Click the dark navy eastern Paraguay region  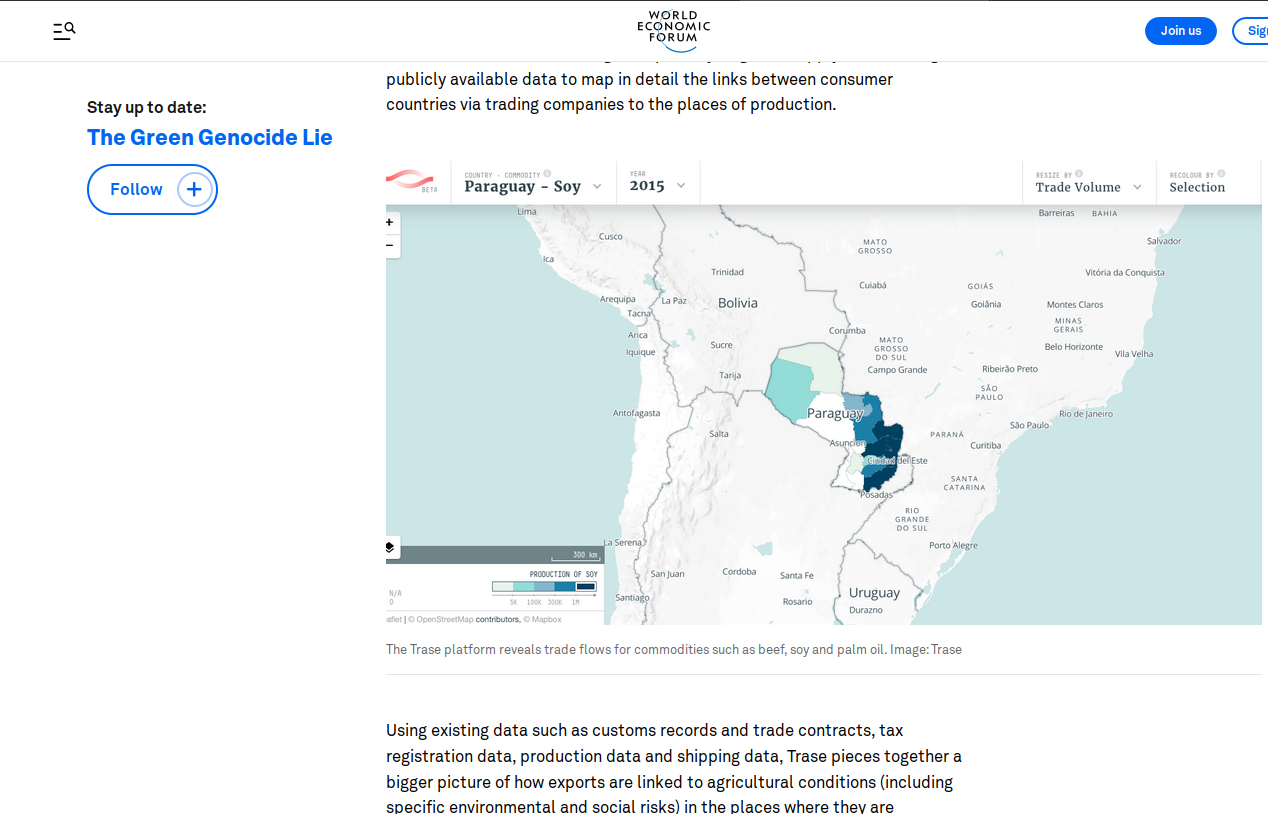(886, 445)
